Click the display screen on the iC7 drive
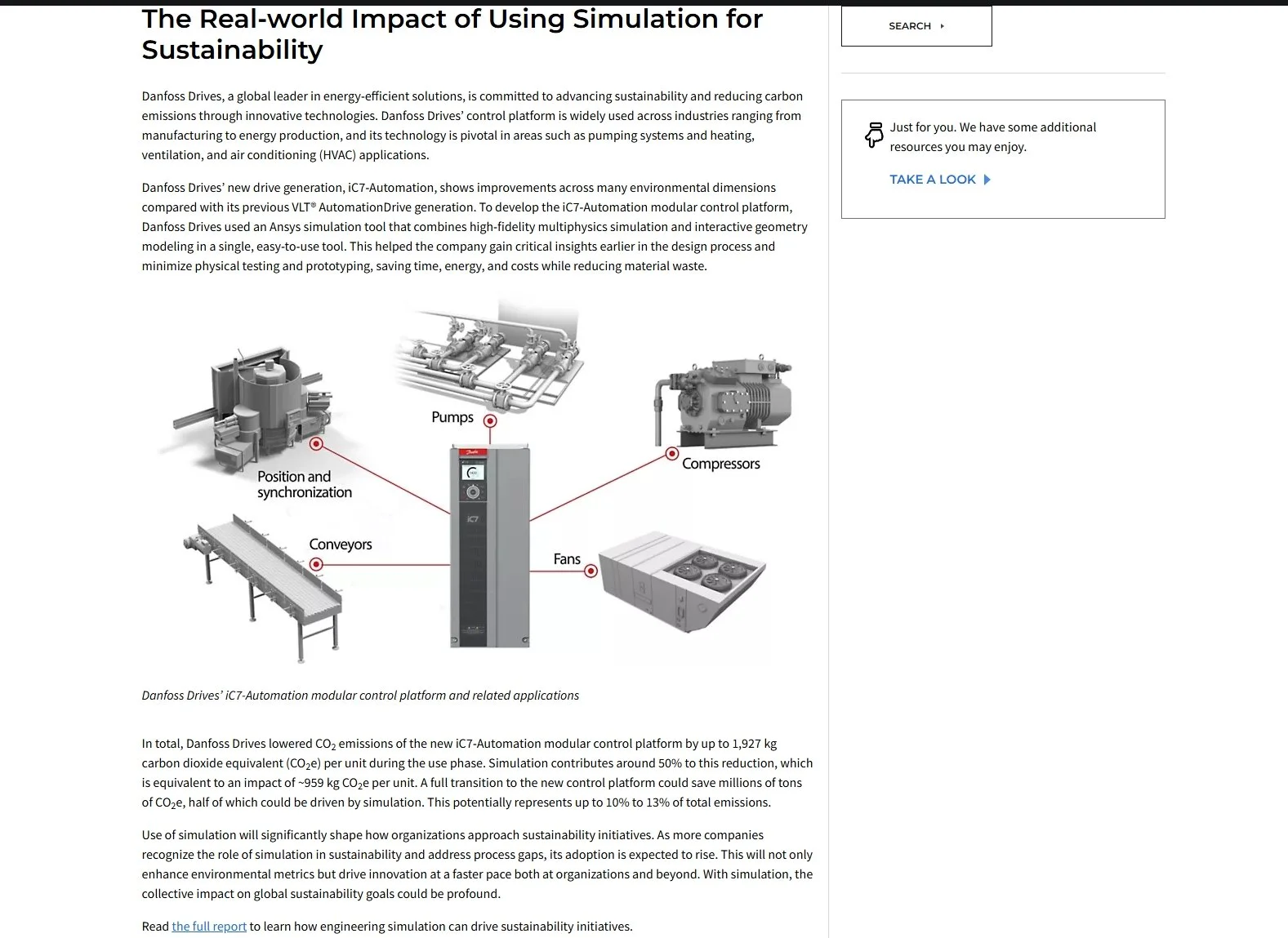The width and height of the screenshot is (1288, 938). coord(474,472)
